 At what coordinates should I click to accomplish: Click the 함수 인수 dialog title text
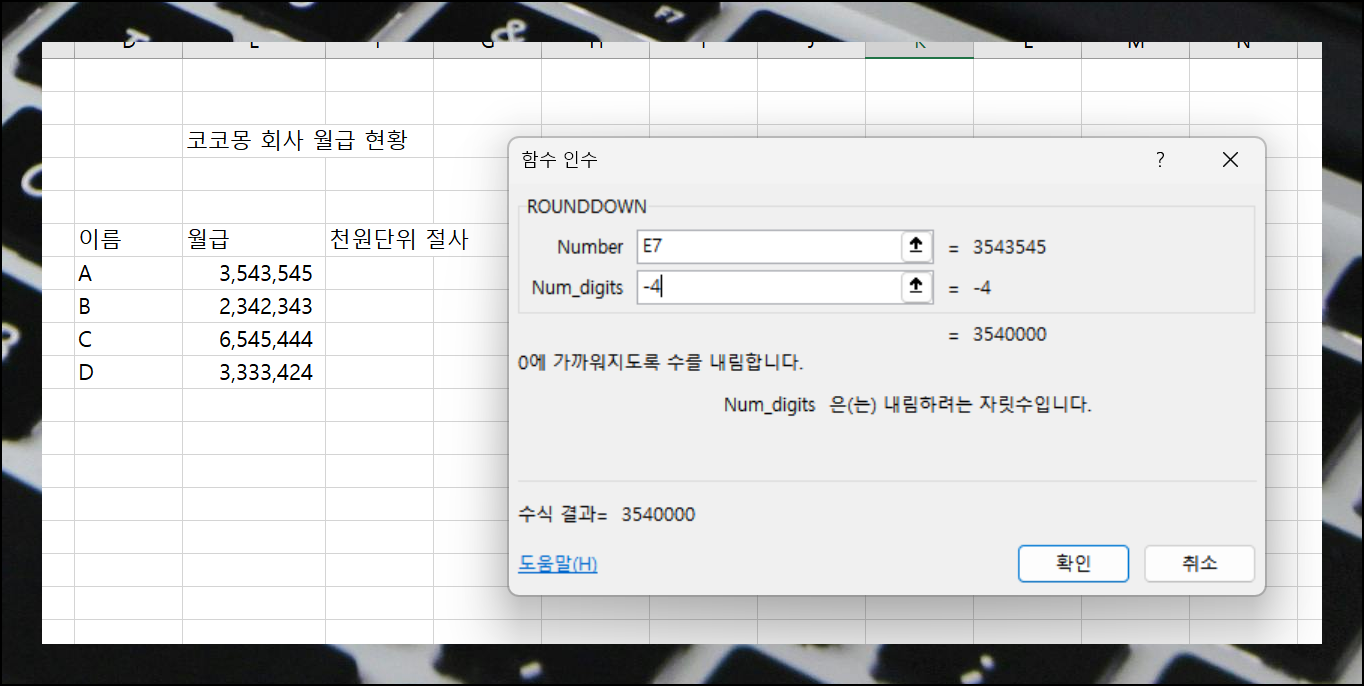[x=560, y=160]
